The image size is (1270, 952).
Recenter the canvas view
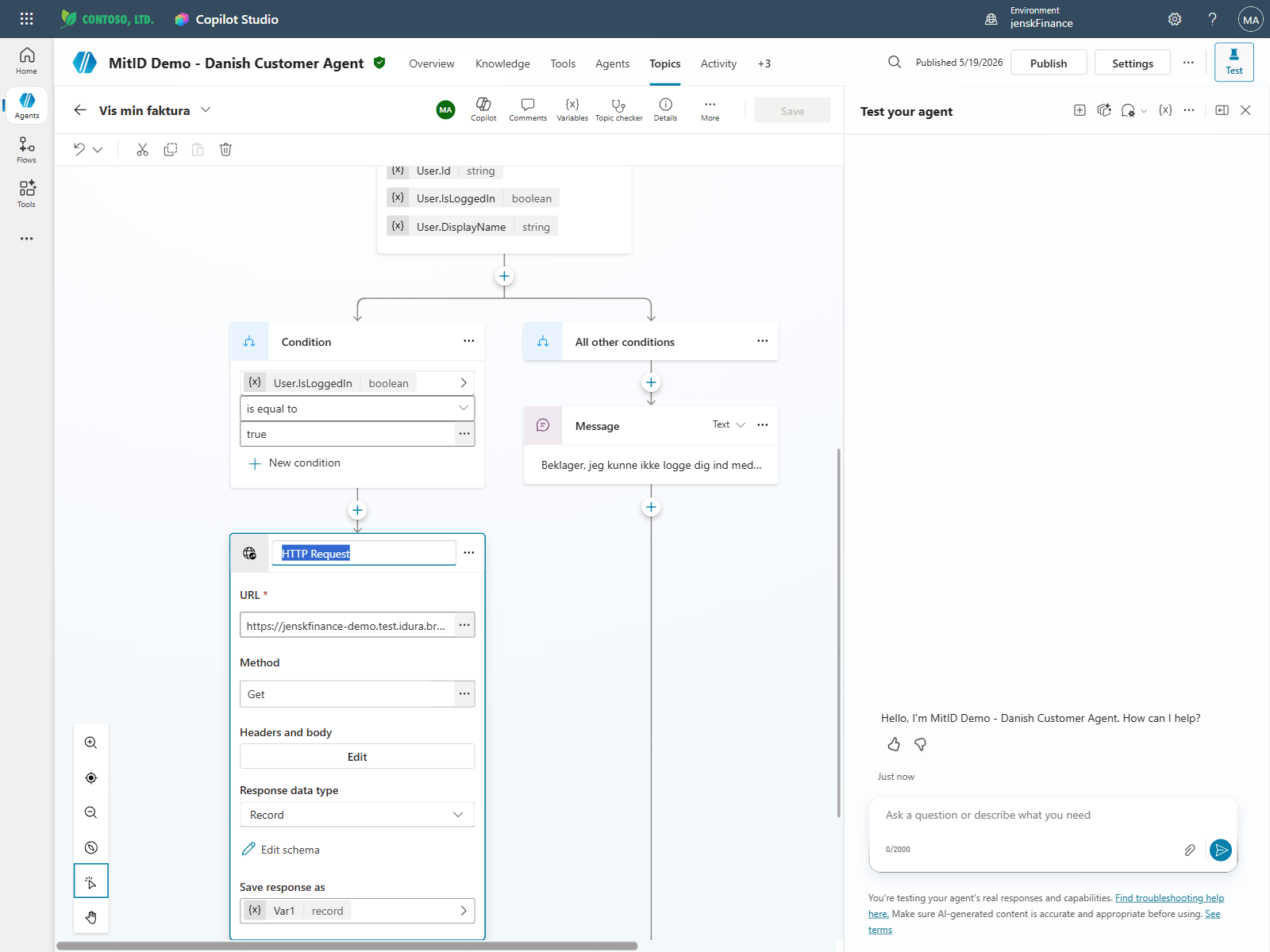pyautogui.click(x=91, y=777)
